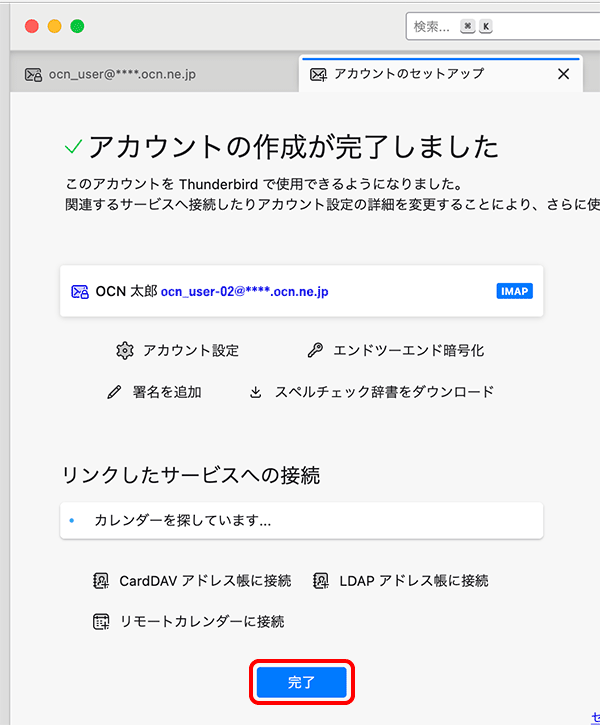Click the CardDAV アドレス帳に接続 address book icon
The width and height of the screenshot is (600, 725).
pos(101,580)
